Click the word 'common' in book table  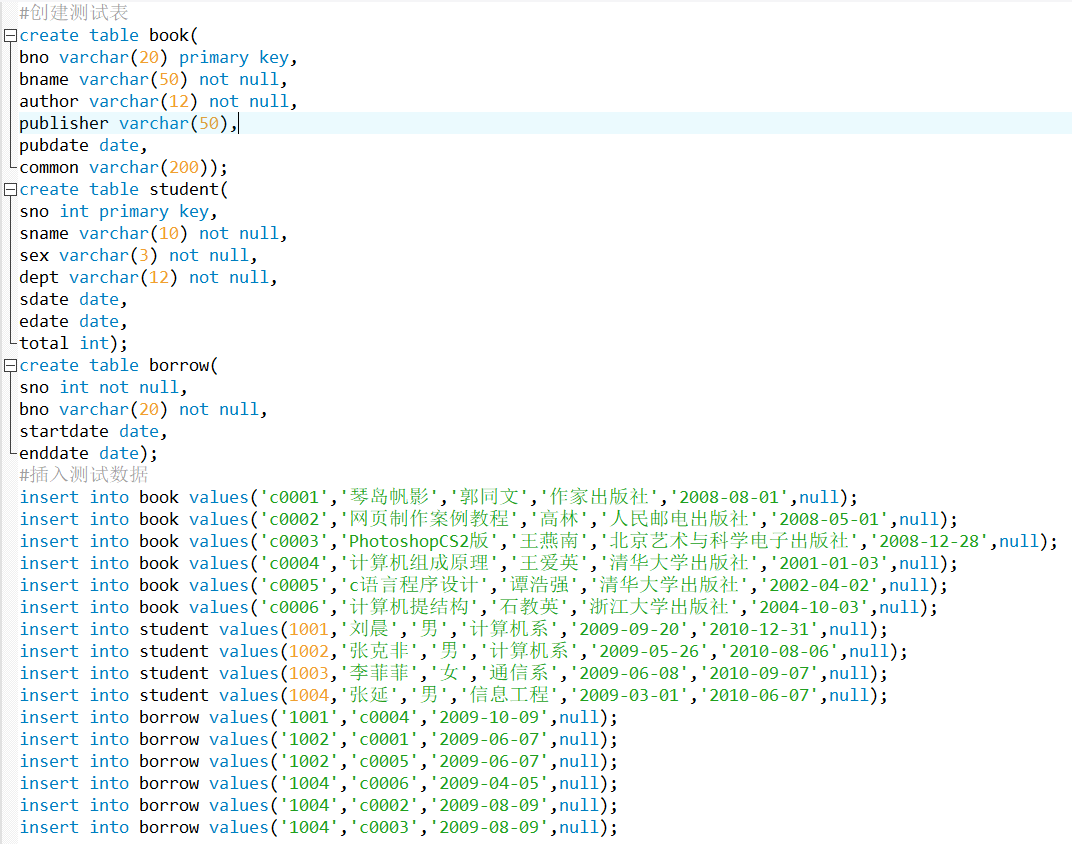click(48, 168)
